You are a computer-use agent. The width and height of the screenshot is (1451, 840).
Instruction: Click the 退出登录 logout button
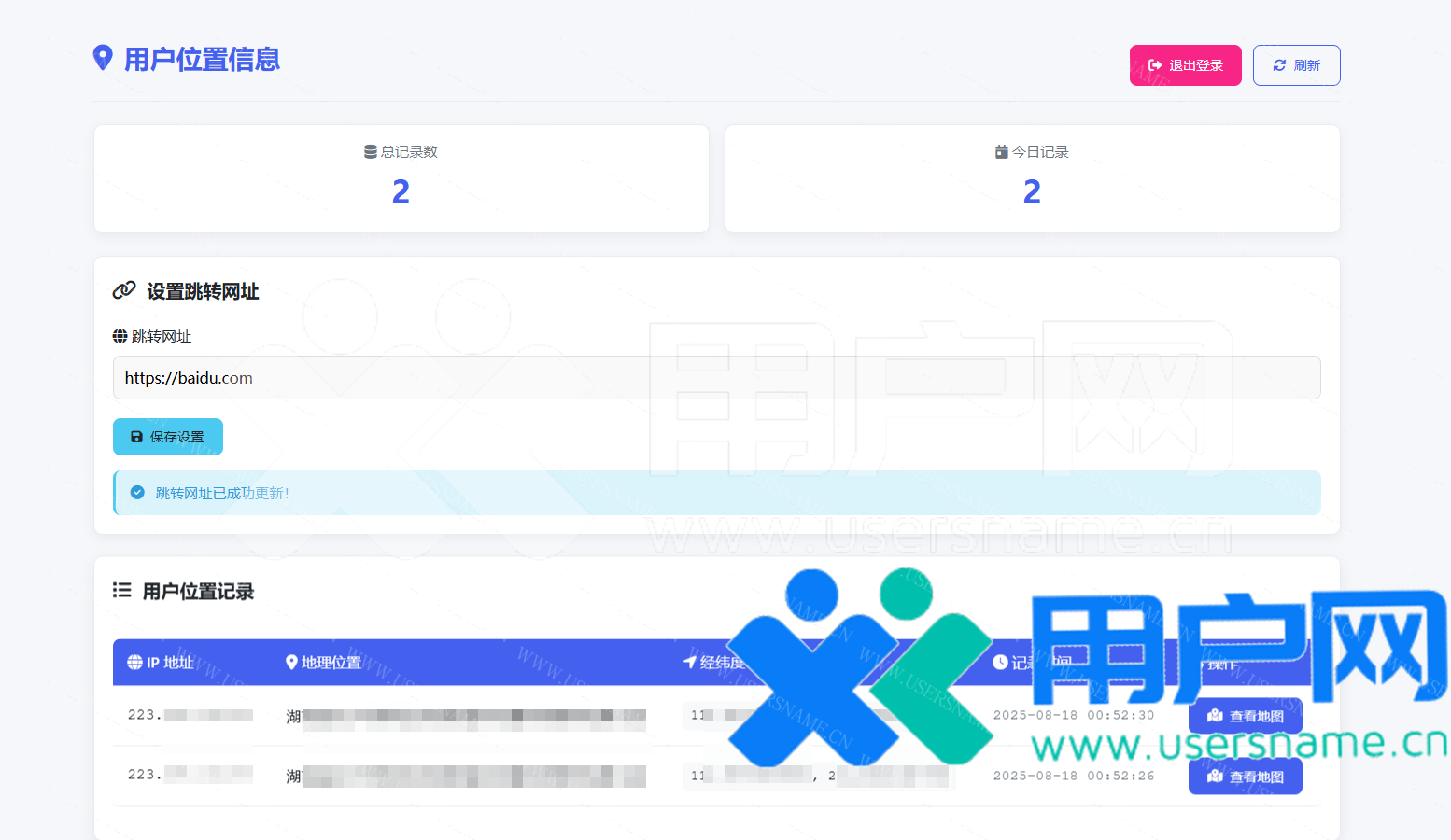tap(1185, 65)
